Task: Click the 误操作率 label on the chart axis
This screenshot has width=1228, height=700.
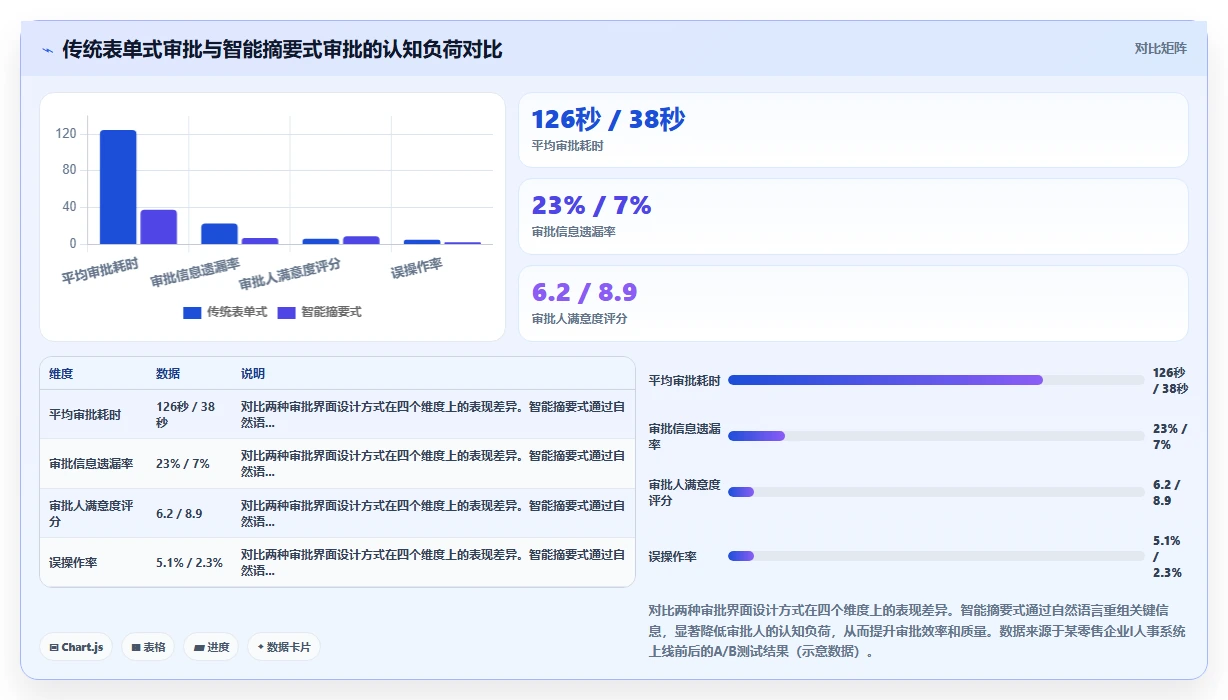Action: [x=416, y=267]
